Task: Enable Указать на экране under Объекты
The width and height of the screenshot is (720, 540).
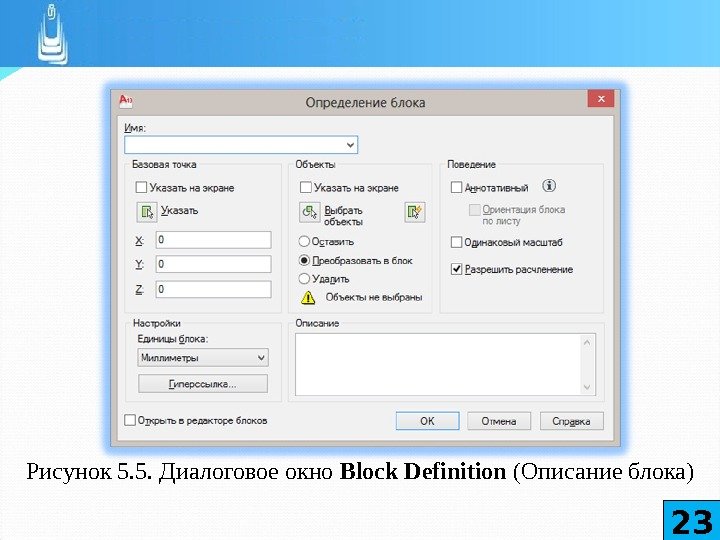Action: pyautogui.click(x=305, y=187)
